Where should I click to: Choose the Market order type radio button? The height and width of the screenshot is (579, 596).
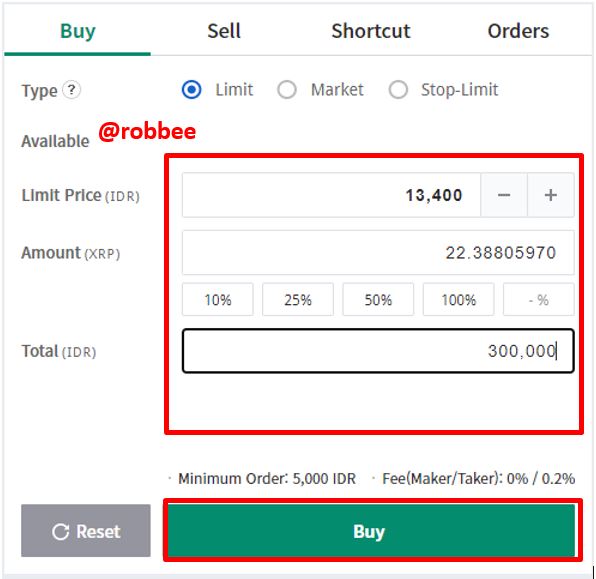tap(287, 90)
